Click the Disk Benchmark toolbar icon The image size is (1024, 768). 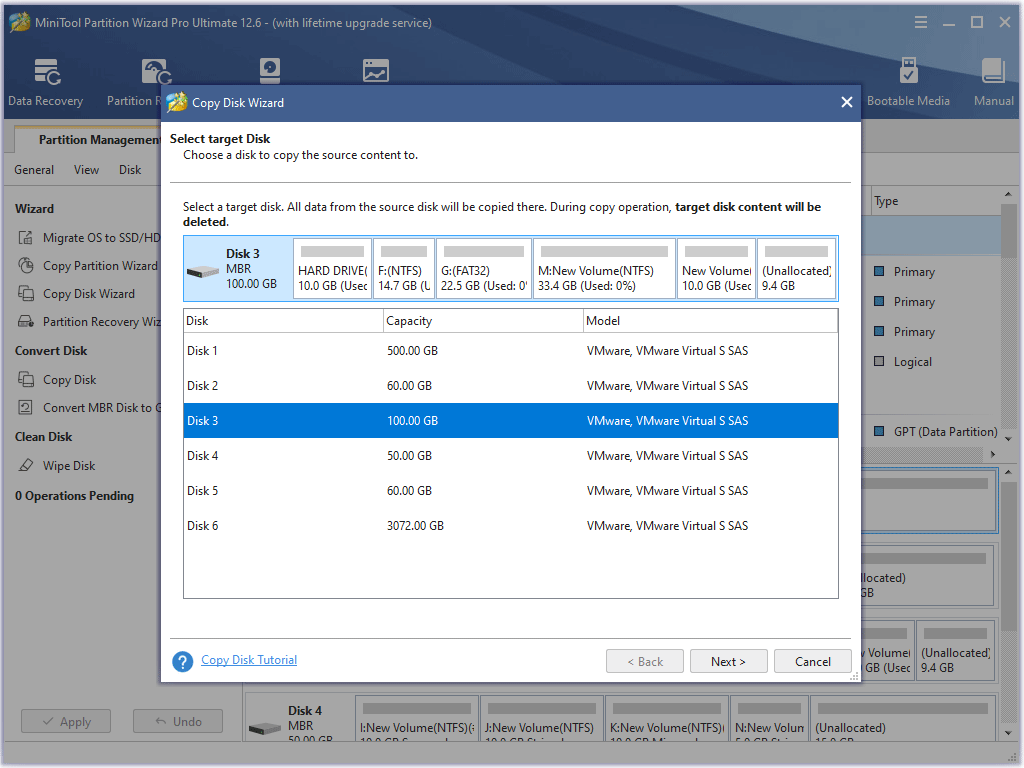tap(270, 71)
